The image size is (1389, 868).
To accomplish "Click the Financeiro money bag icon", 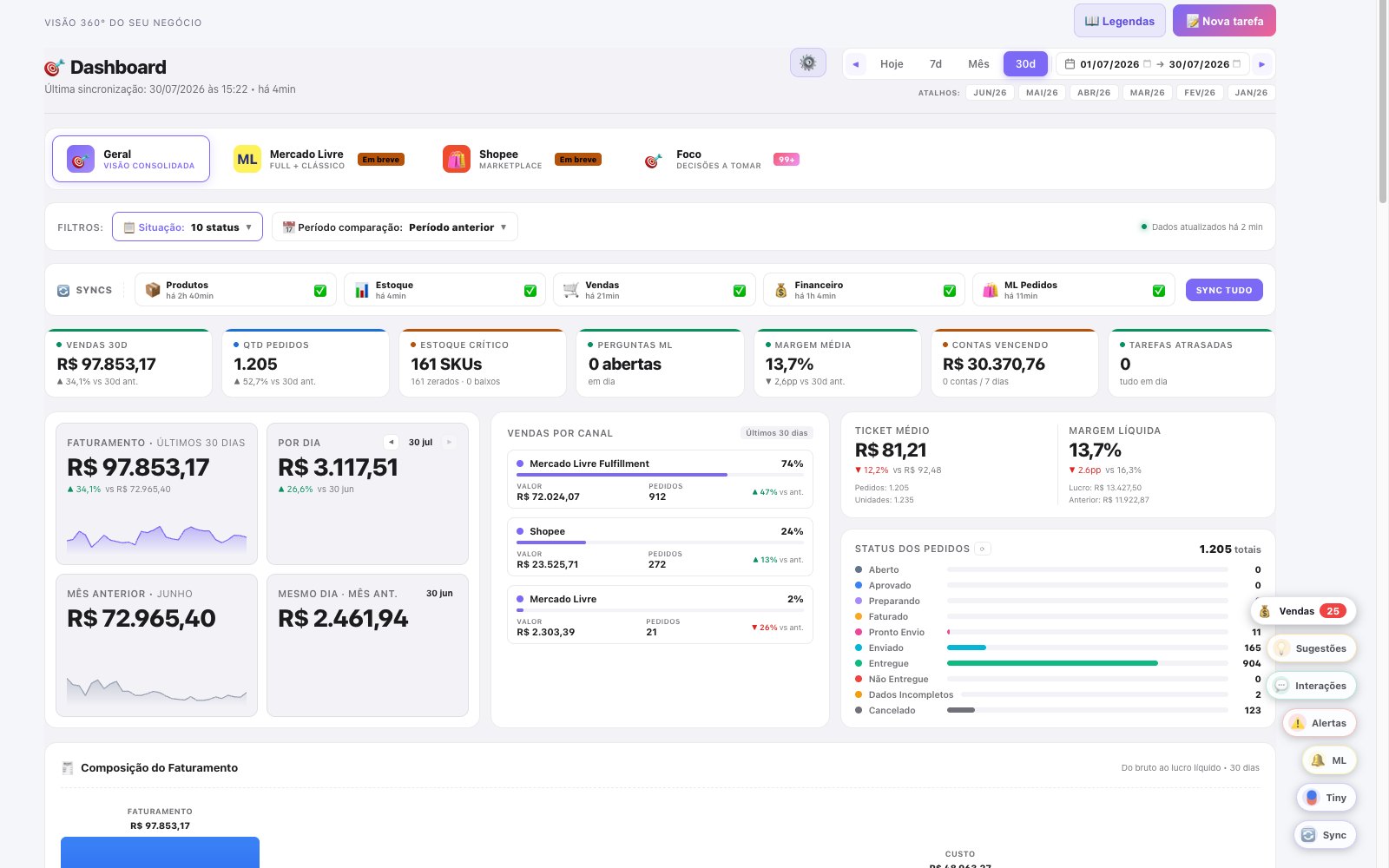I will (780, 290).
